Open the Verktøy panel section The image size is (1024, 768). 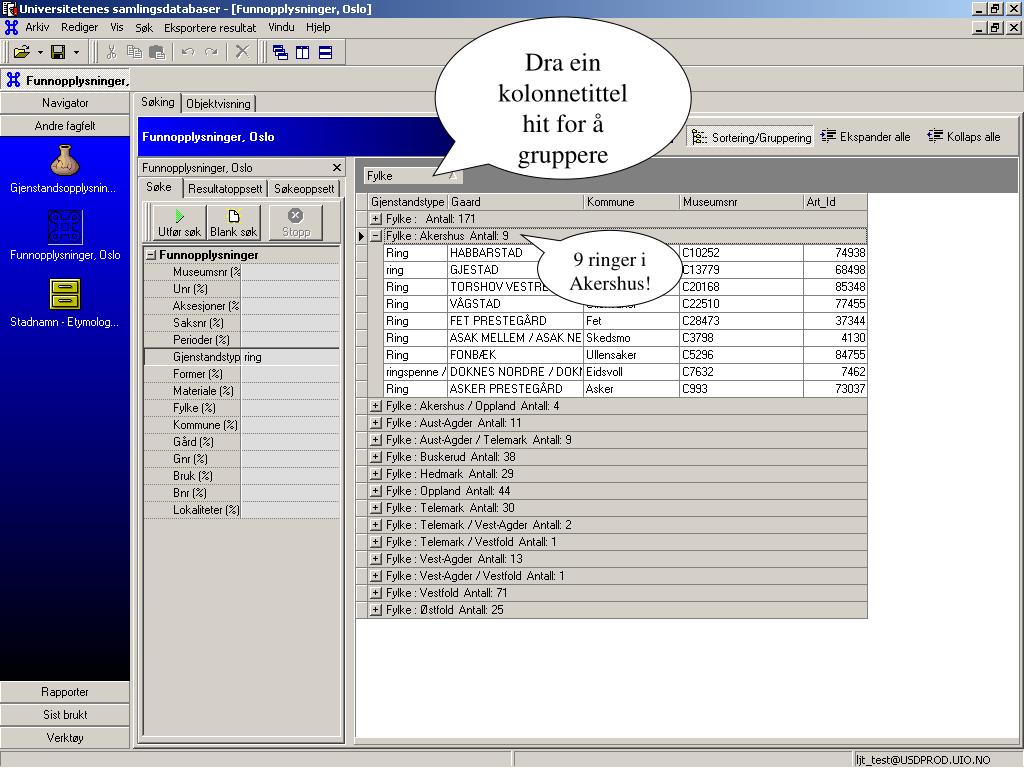(65, 737)
